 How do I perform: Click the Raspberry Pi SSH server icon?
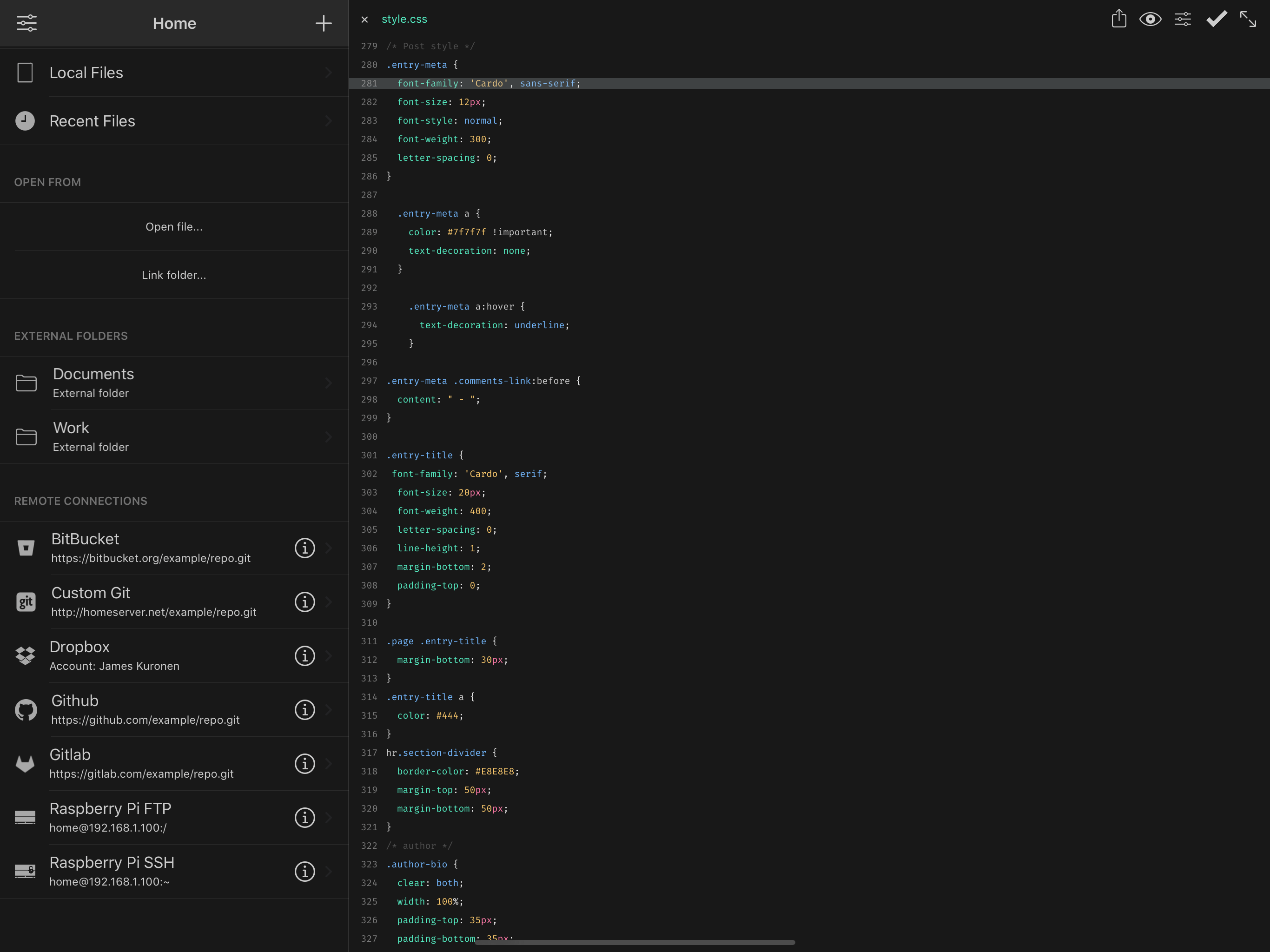click(25, 871)
